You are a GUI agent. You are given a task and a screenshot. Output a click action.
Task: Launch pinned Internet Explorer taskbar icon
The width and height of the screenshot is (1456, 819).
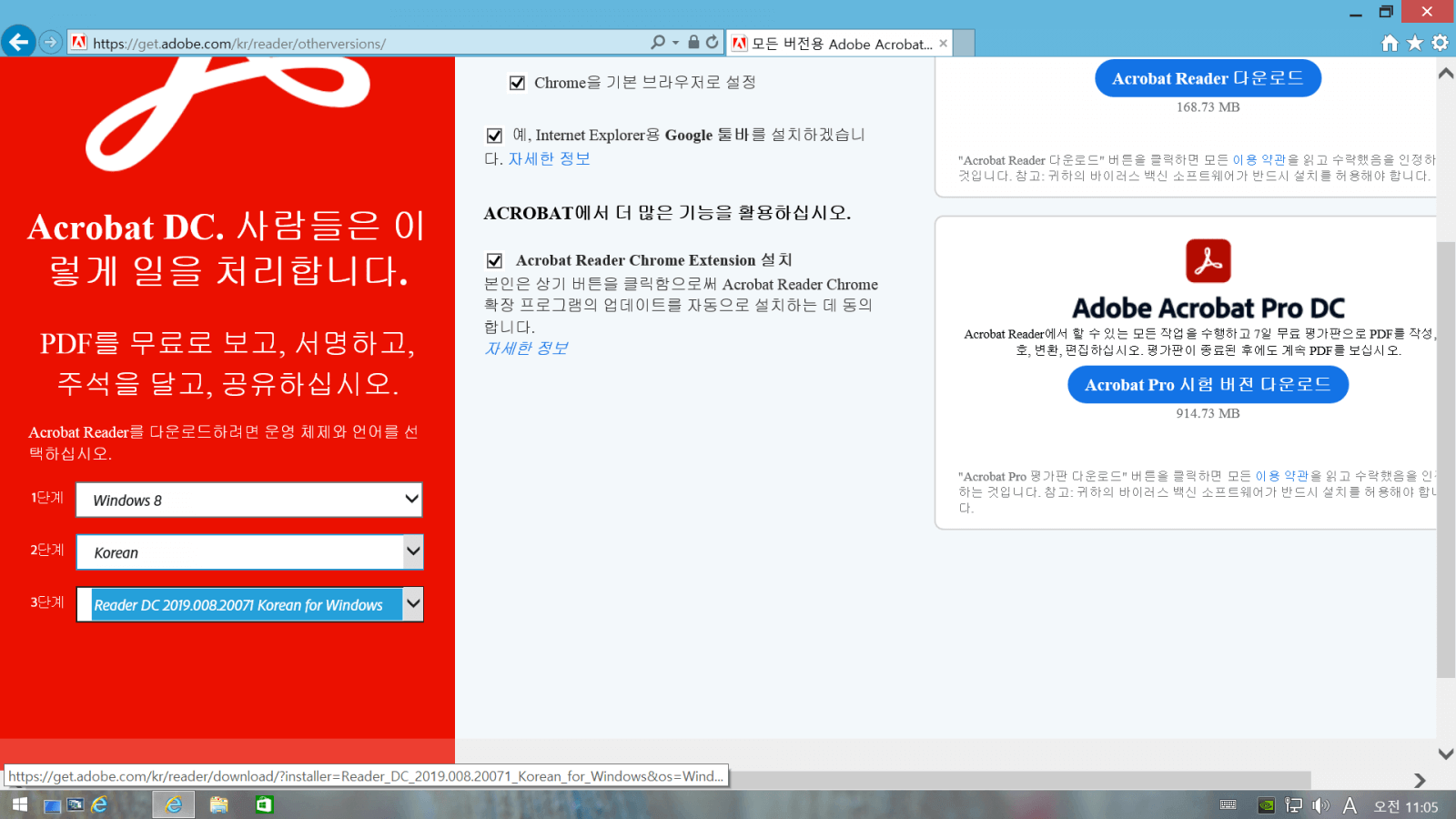(x=99, y=804)
